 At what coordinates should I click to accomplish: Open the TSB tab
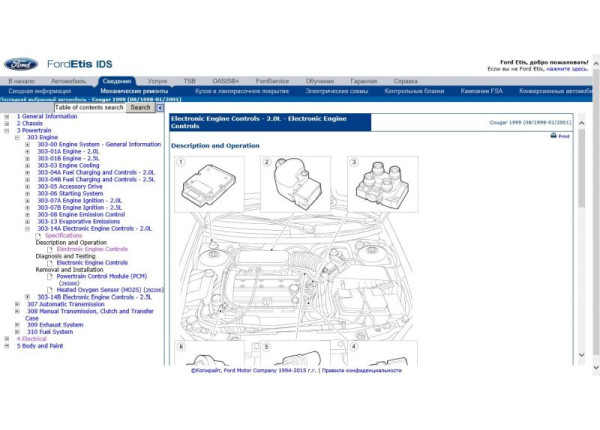[x=189, y=81]
